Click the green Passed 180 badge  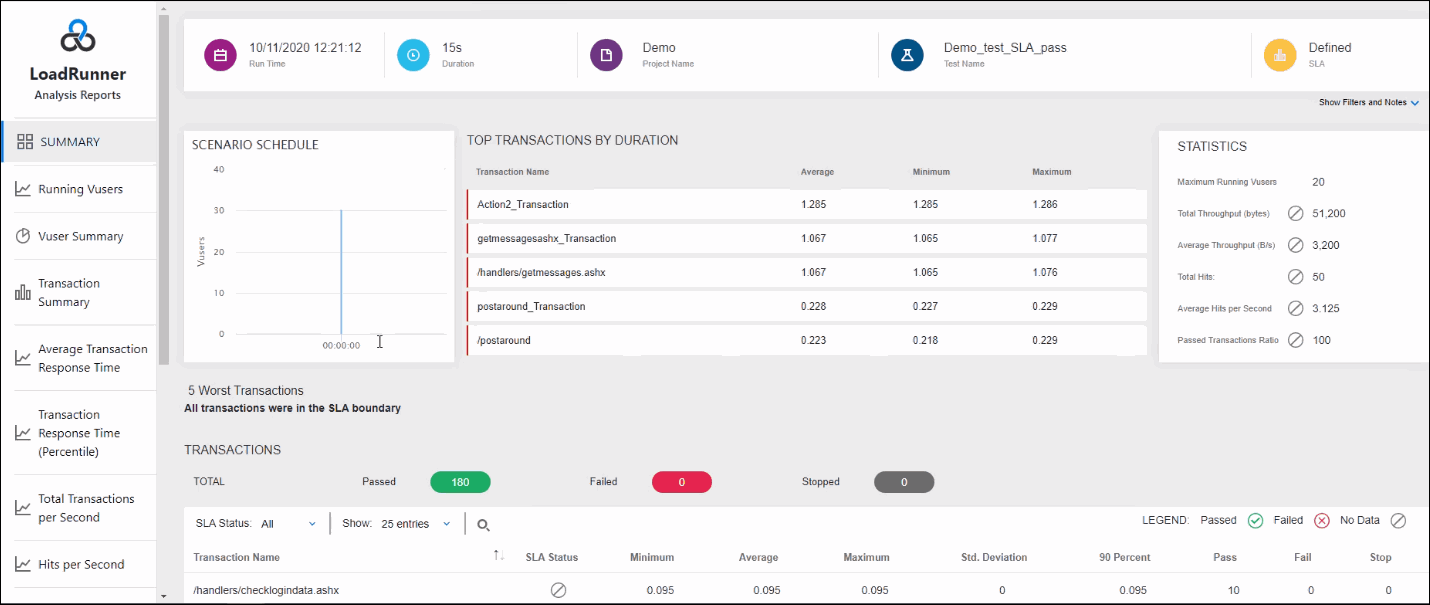pyautogui.click(x=460, y=482)
